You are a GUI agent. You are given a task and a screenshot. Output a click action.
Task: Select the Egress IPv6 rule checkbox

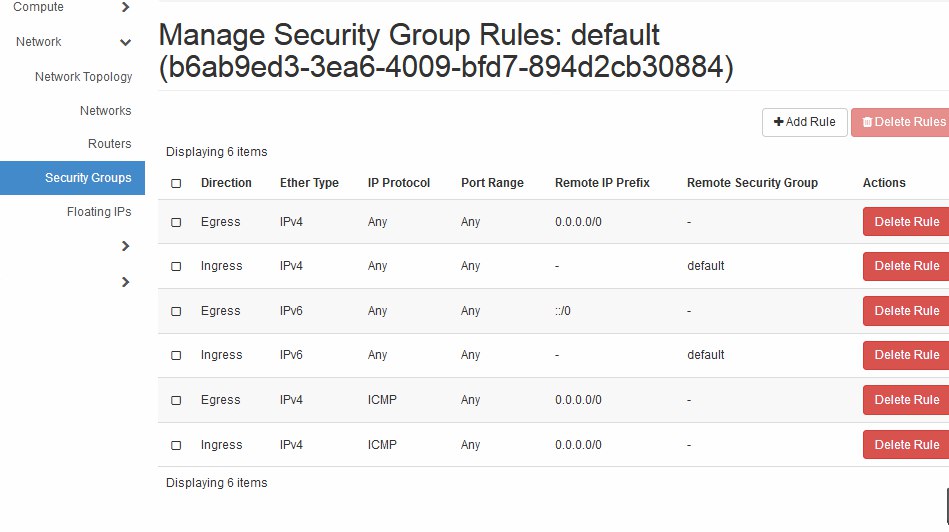click(176, 311)
